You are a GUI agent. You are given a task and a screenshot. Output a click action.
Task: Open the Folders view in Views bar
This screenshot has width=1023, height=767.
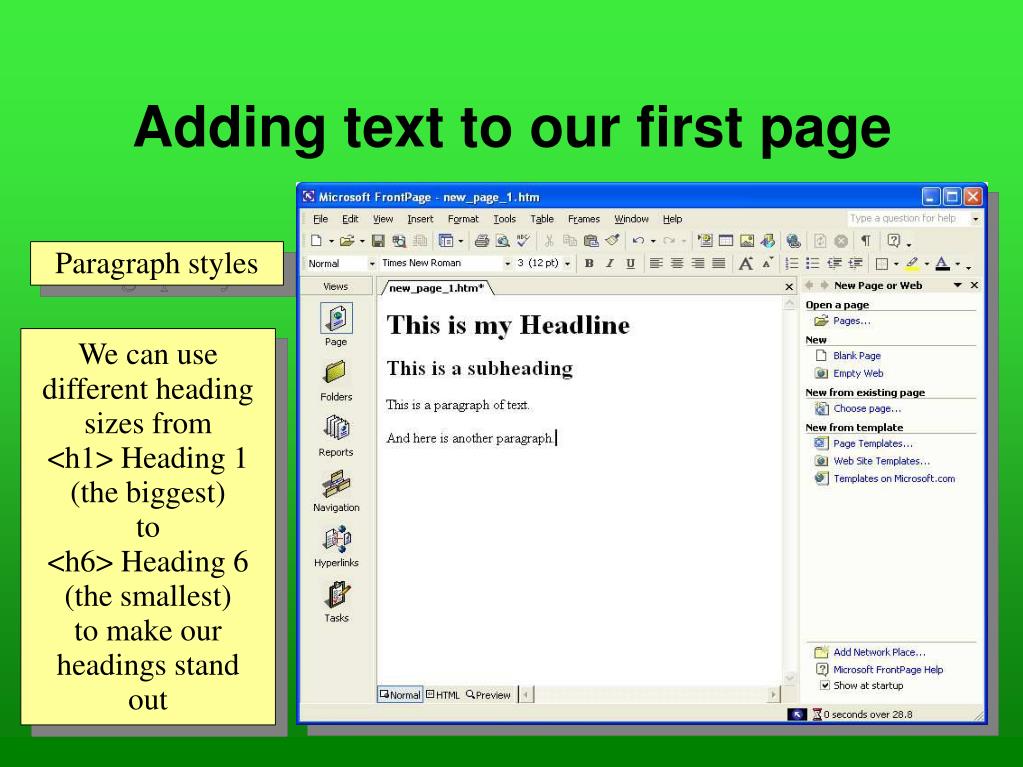(x=335, y=372)
